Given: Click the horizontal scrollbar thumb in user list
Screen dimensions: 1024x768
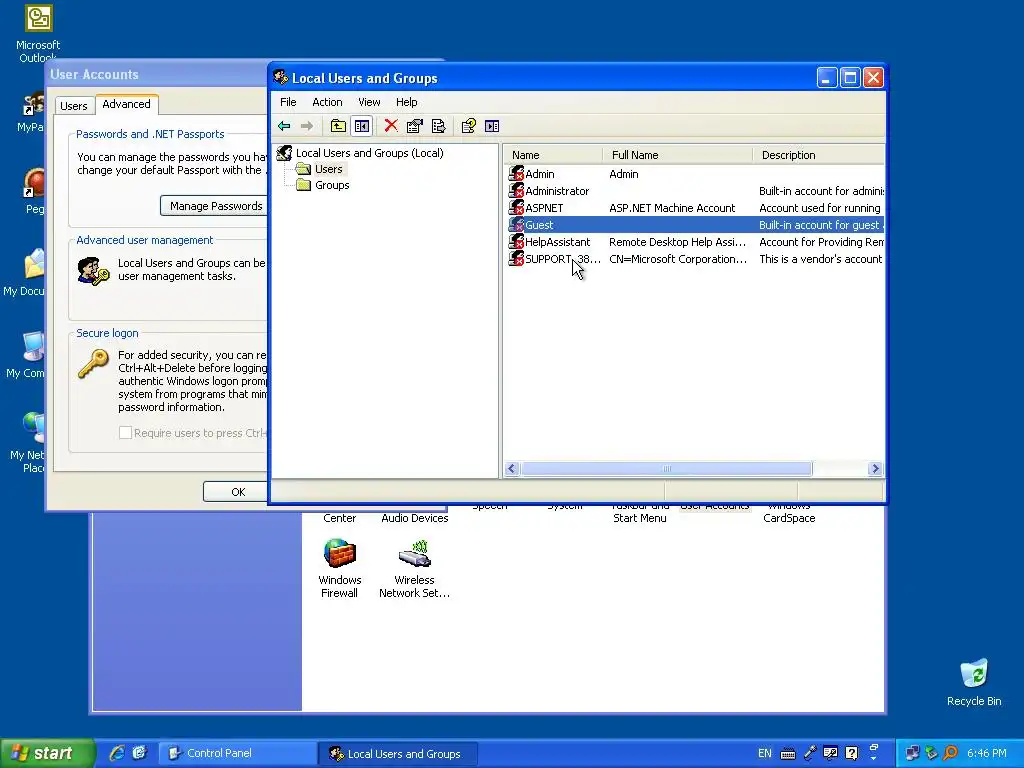Looking at the screenshot, I should (666, 468).
